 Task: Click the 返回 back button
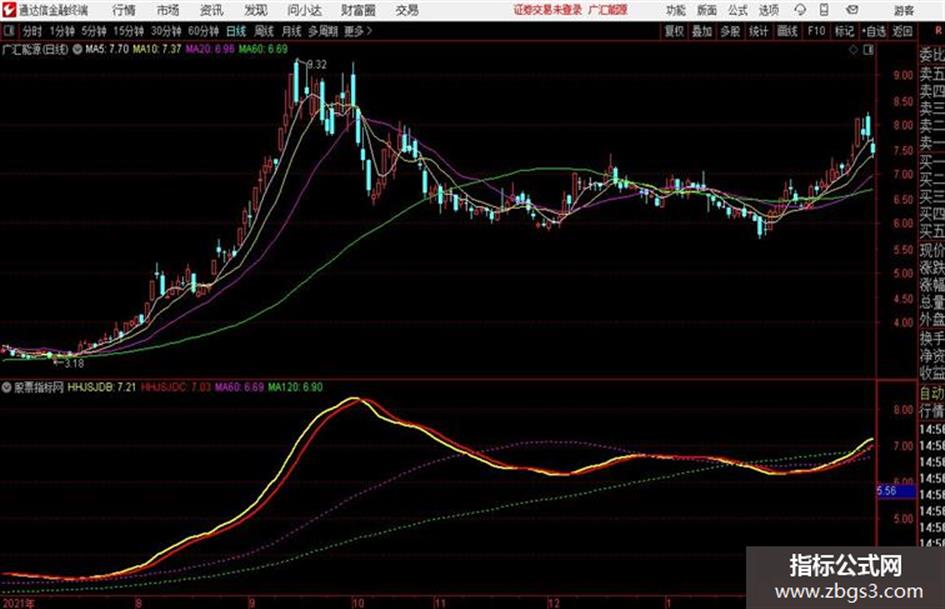[x=903, y=31]
